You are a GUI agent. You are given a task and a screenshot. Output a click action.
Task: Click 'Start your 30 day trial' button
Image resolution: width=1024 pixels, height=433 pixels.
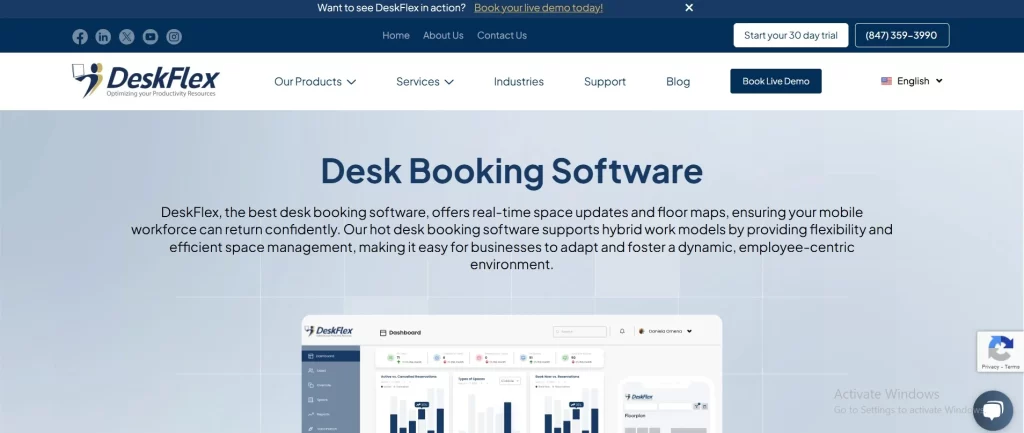pyautogui.click(x=790, y=35)
